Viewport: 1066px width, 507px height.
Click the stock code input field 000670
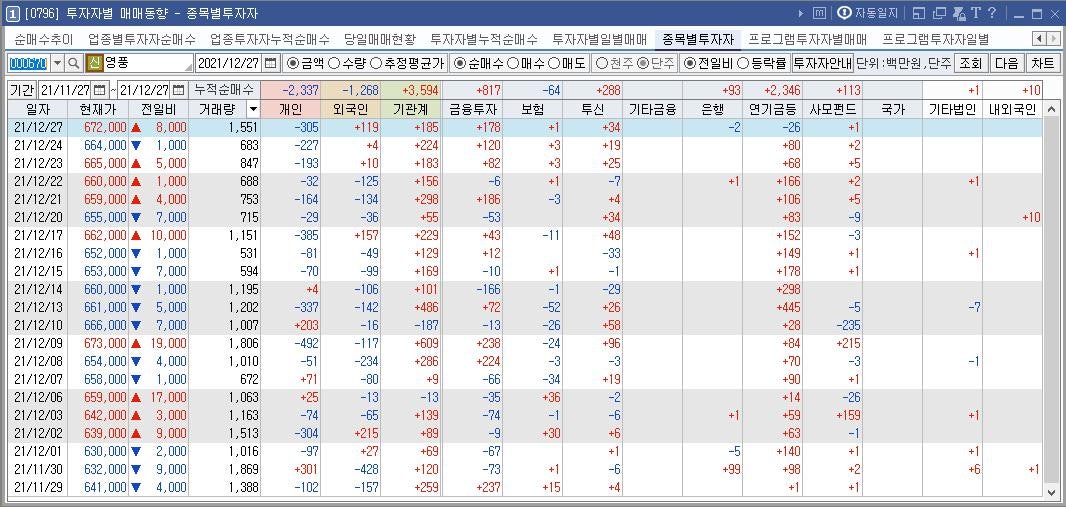click(29, 63)
